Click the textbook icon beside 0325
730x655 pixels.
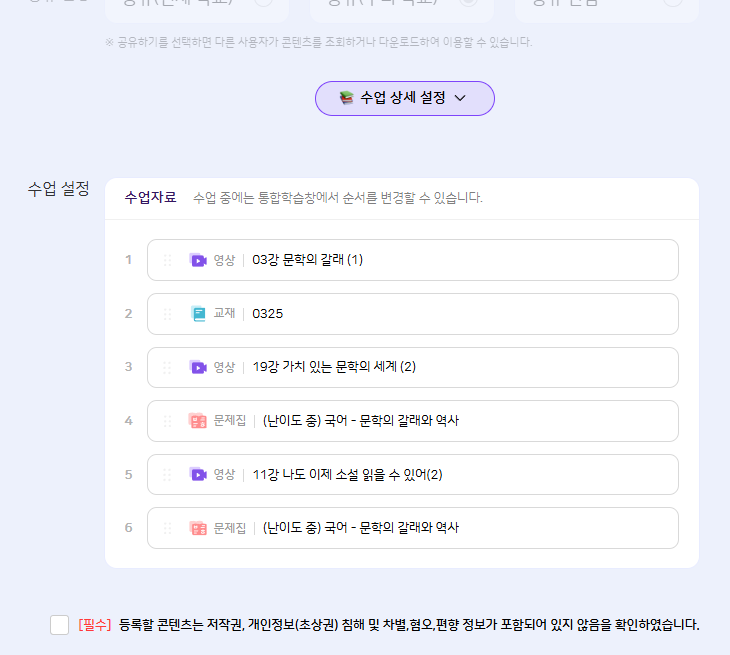198,314
